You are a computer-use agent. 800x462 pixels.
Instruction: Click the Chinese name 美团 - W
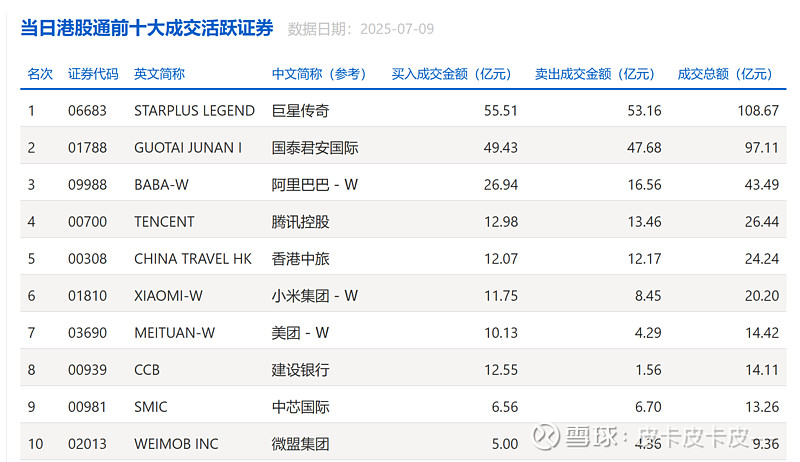tap(300, 333)
